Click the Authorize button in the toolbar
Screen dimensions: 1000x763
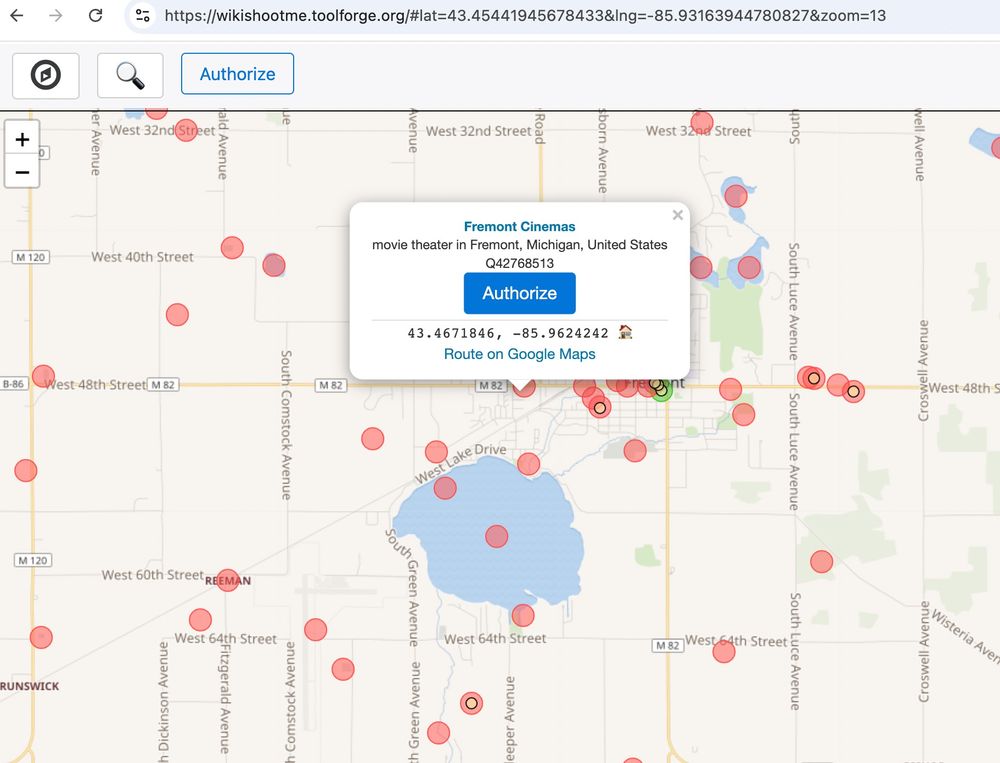pos(237,74)
